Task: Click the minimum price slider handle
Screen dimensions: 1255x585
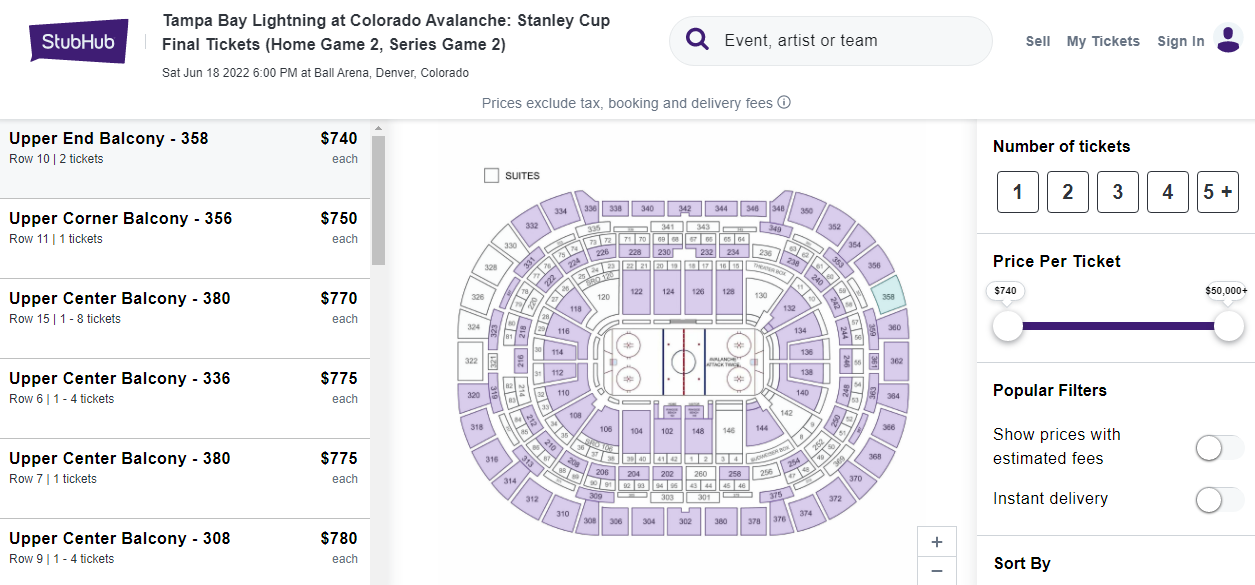Action: click(1008, 325)
